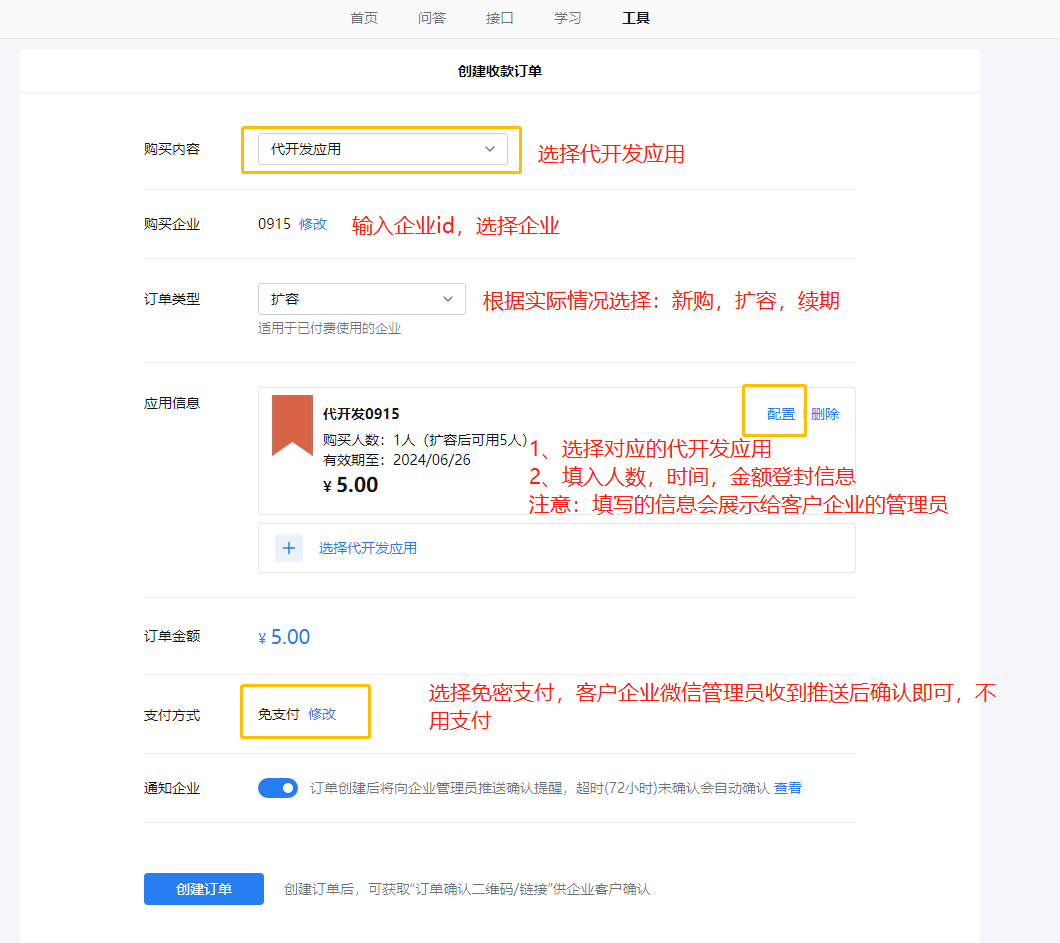Click the chevron arrow in 购买内容 selector

(490, 149)
